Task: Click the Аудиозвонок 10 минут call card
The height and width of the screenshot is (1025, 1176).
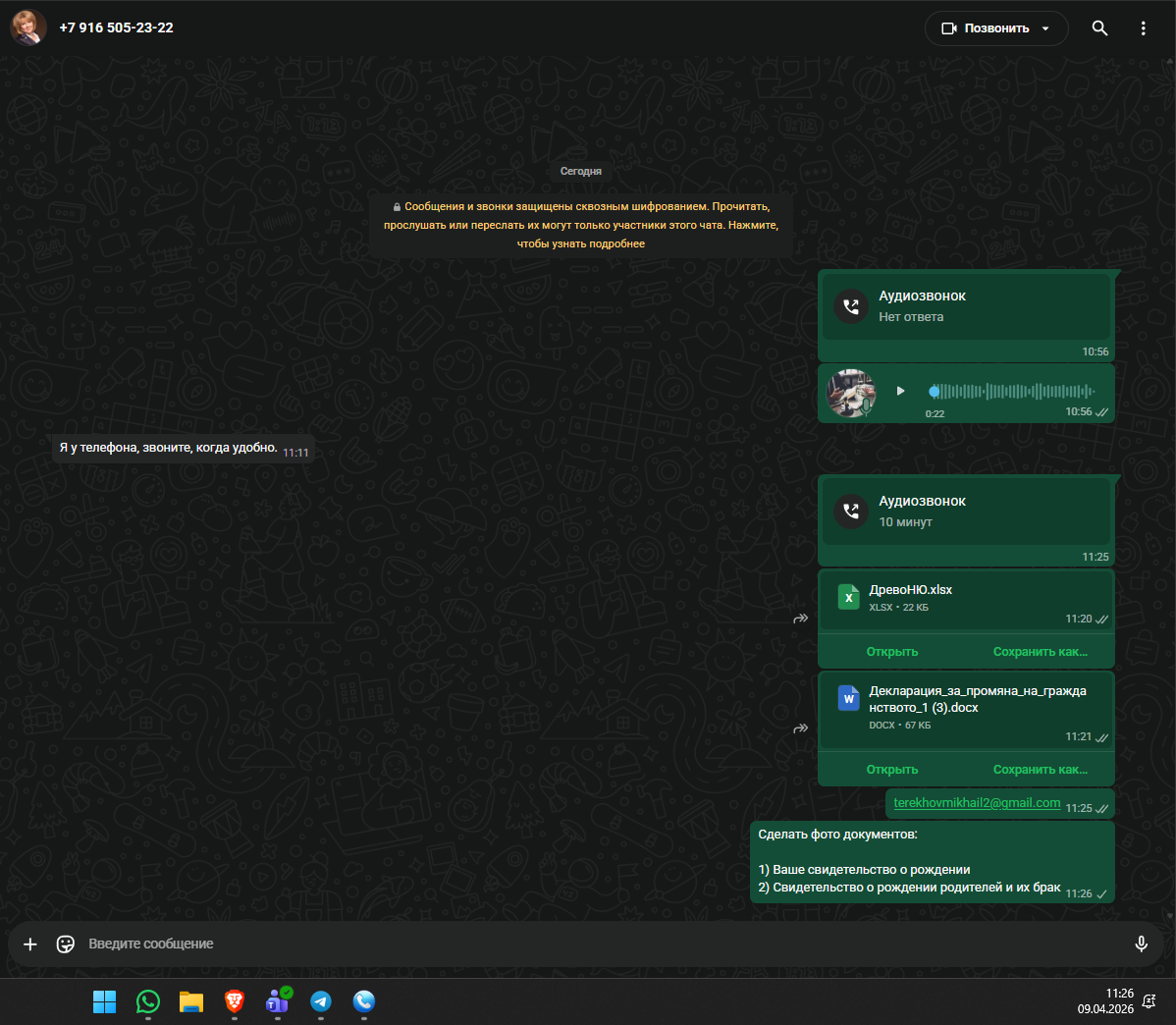Action: coord(966,511)
